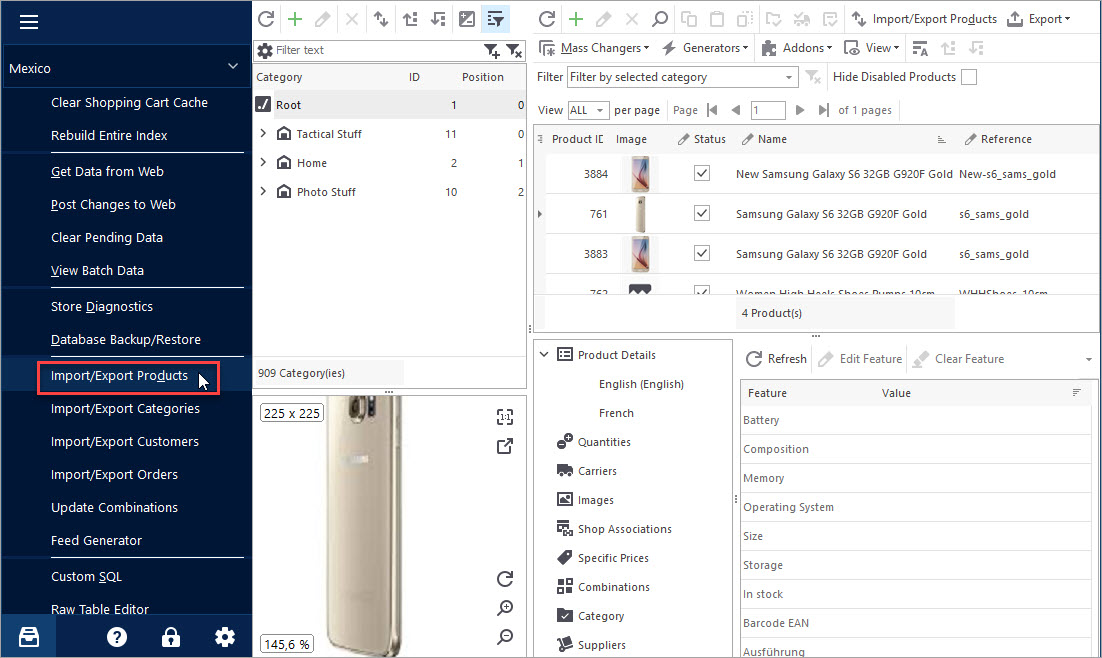The width and height of the screenshot is (1102, 658).
Task: Open the Mass Changers dropdown
Action: 595,48
